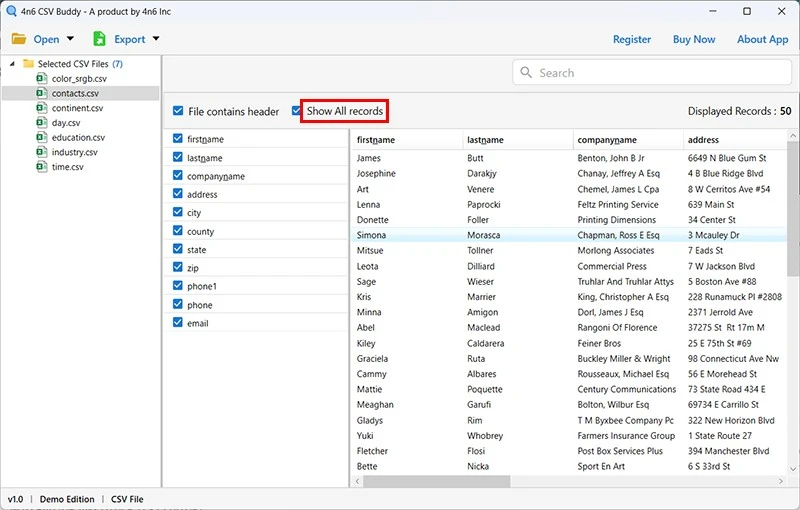The image size is (800, 510).
Task: Click the green Export icon
Action: pyautogui.click(x=99, y=39)
